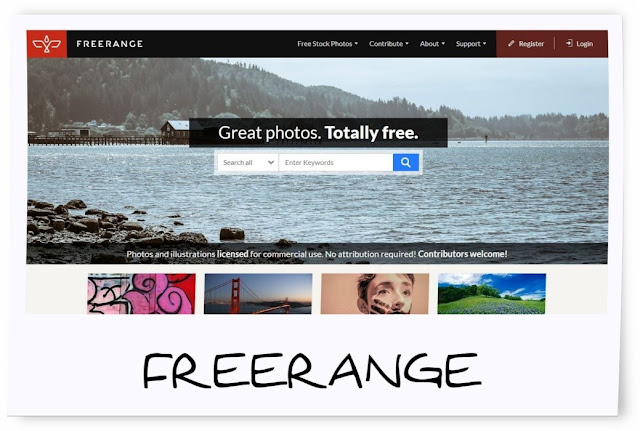Click the Enter Keywords search field
Screen dimensions: 640x431
(336, 162)
